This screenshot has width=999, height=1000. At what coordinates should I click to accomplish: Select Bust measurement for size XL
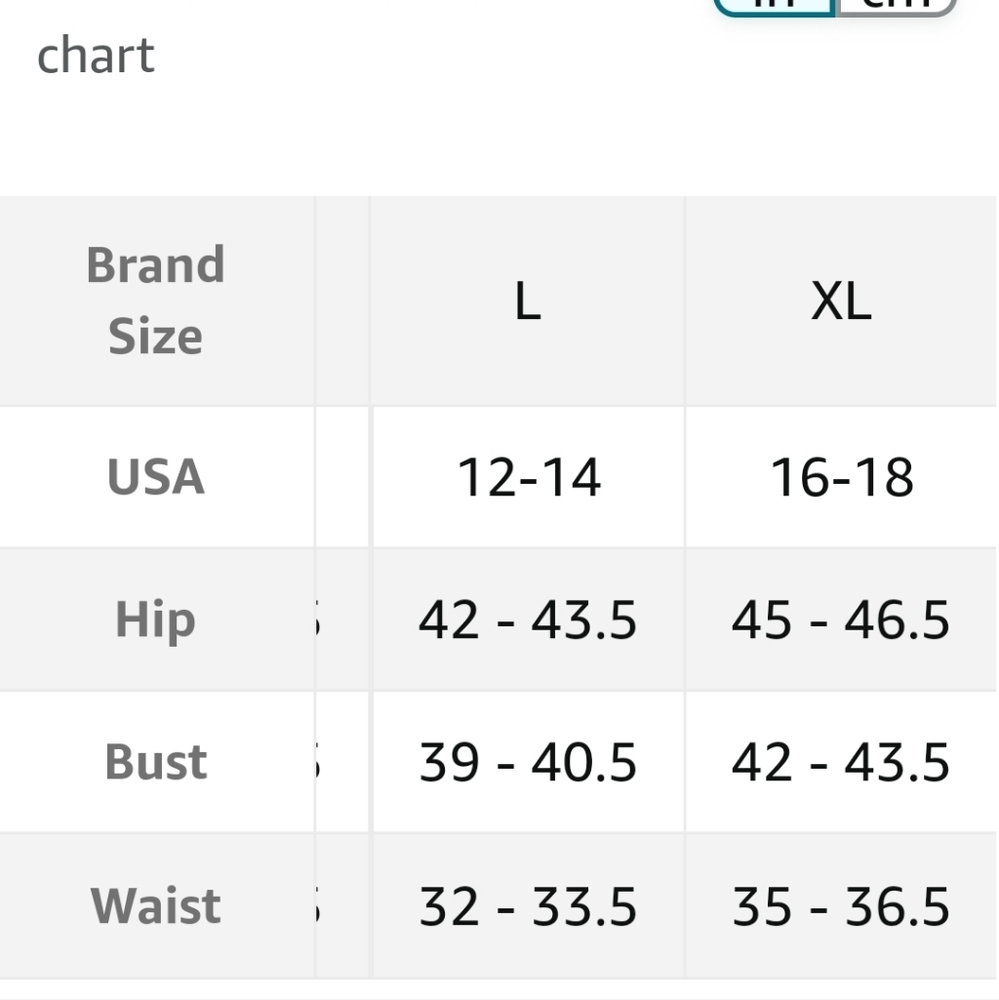[841, 761]
